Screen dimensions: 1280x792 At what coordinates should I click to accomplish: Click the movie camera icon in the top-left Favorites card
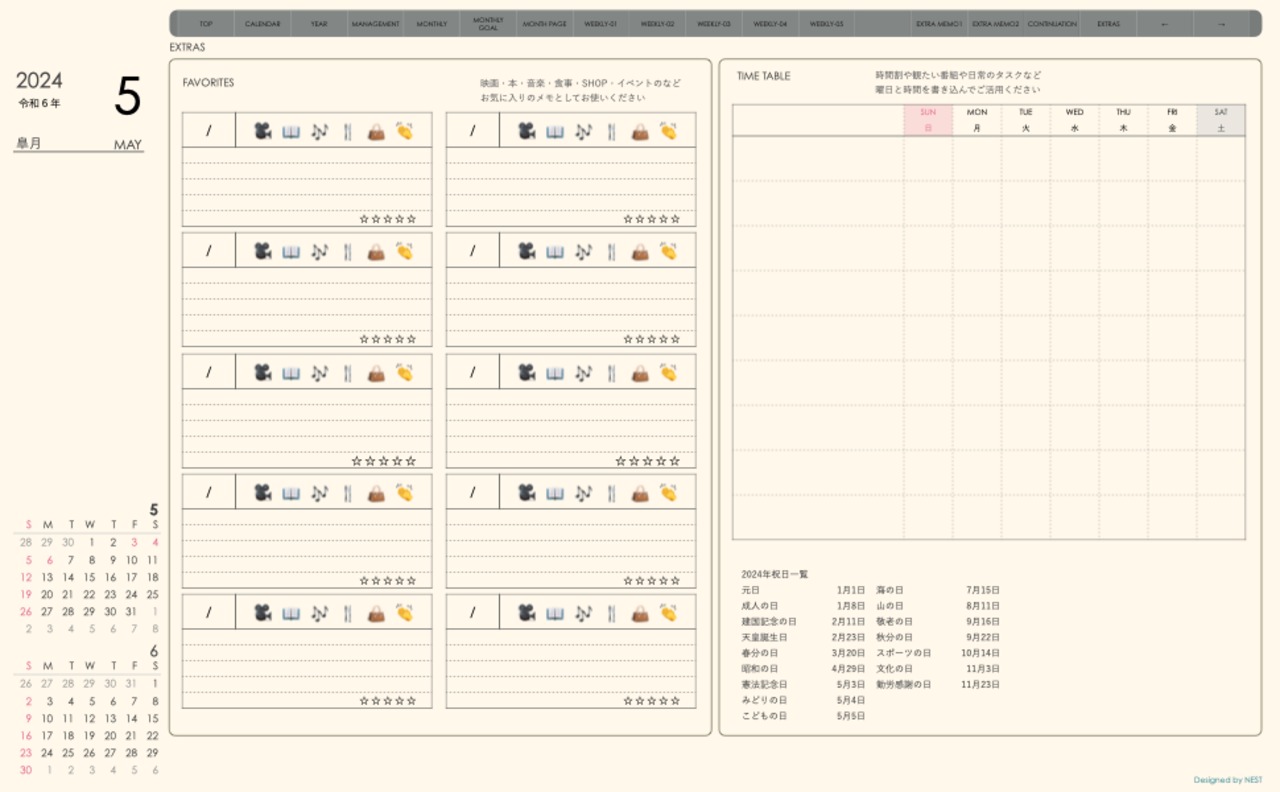[262, 131]
